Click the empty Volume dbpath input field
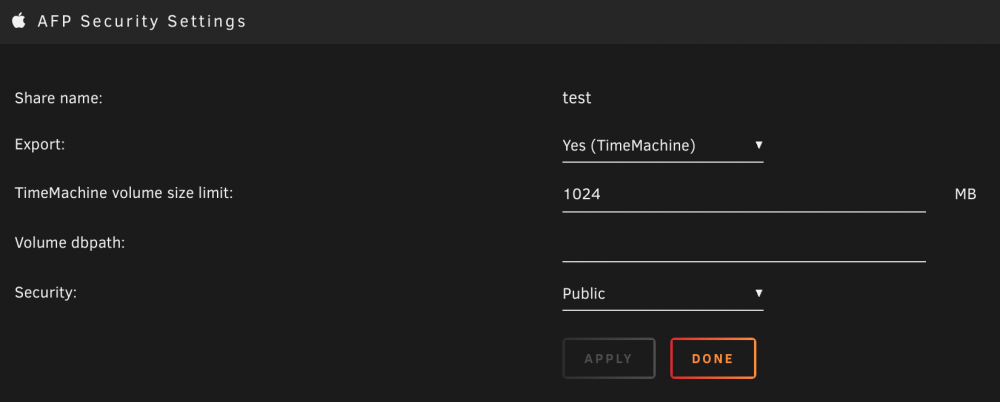 744,244
